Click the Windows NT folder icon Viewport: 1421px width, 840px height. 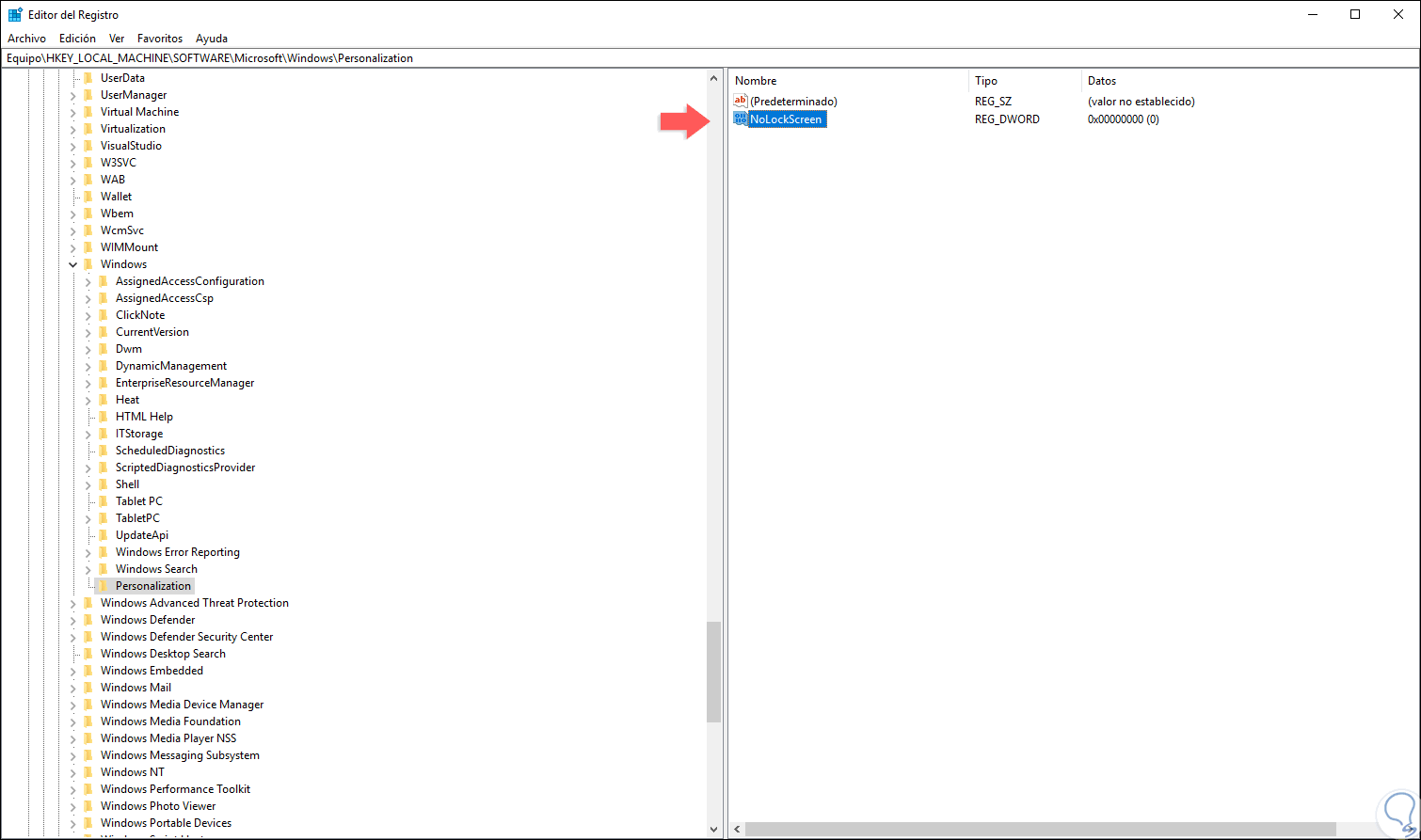click(88, 772)
